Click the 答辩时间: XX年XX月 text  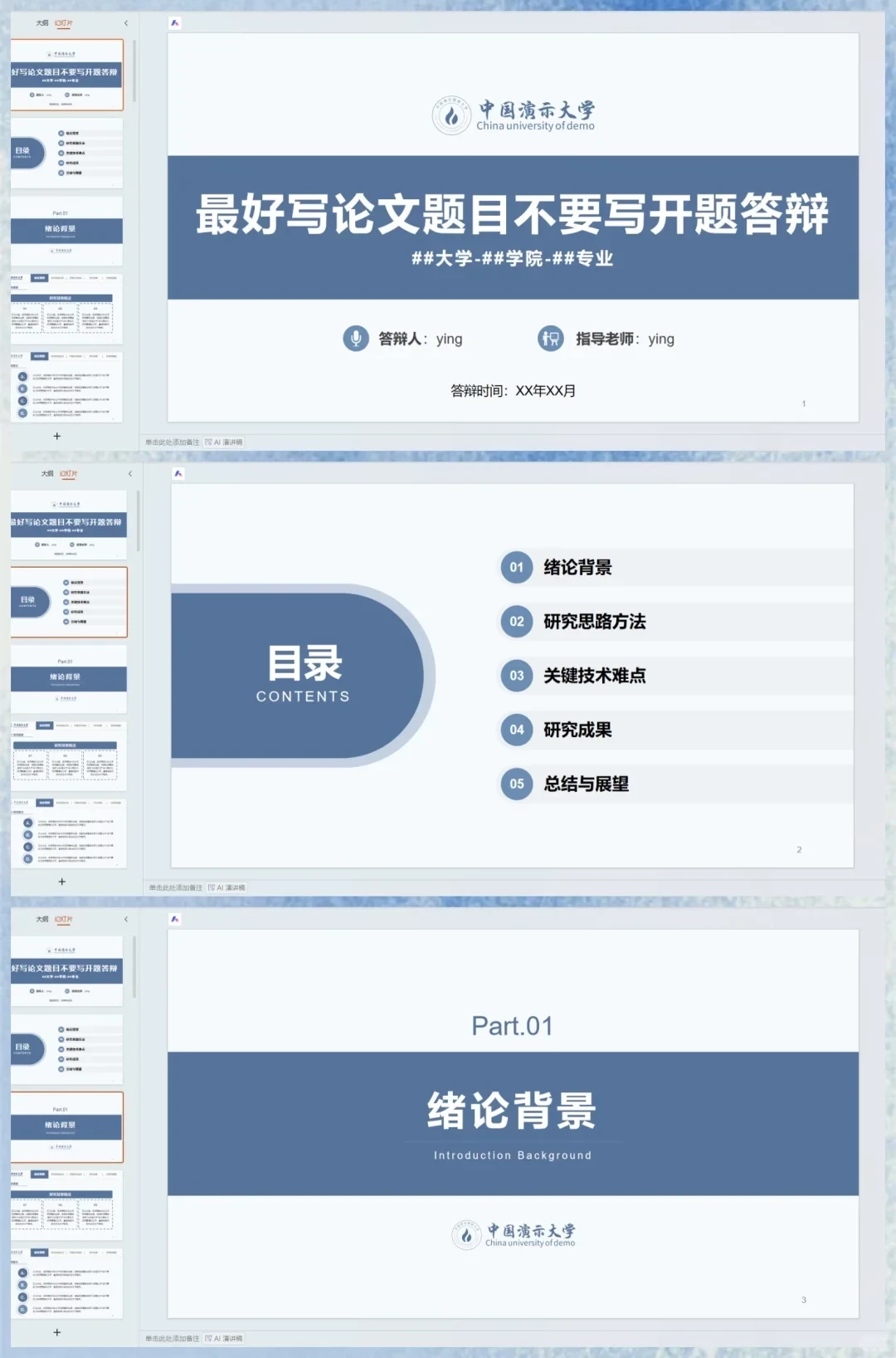[513, 391]
